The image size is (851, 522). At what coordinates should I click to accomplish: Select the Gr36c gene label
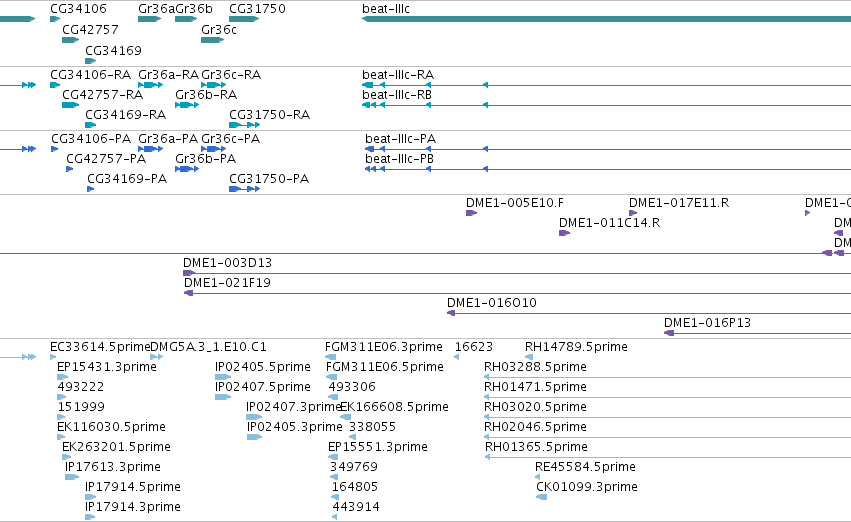(219, 30)
